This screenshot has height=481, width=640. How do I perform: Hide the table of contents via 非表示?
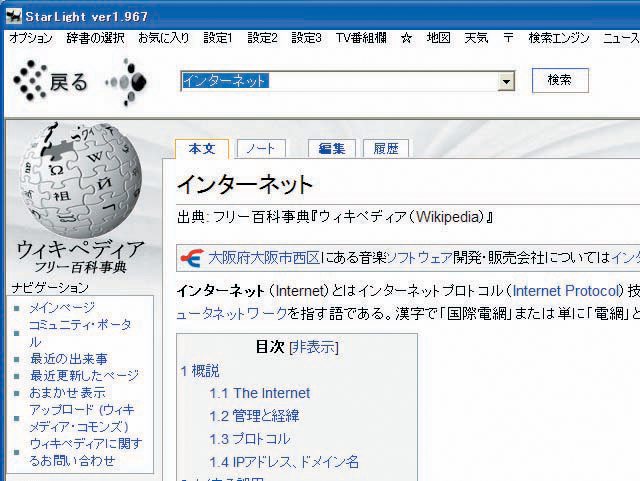(314, 347)
